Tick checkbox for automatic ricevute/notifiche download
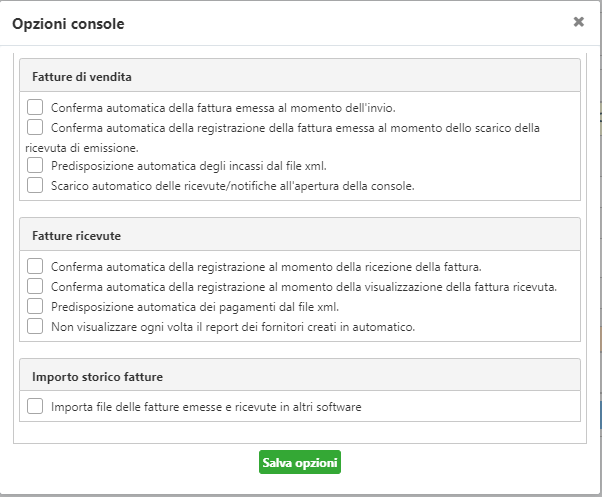 [35, 185]
